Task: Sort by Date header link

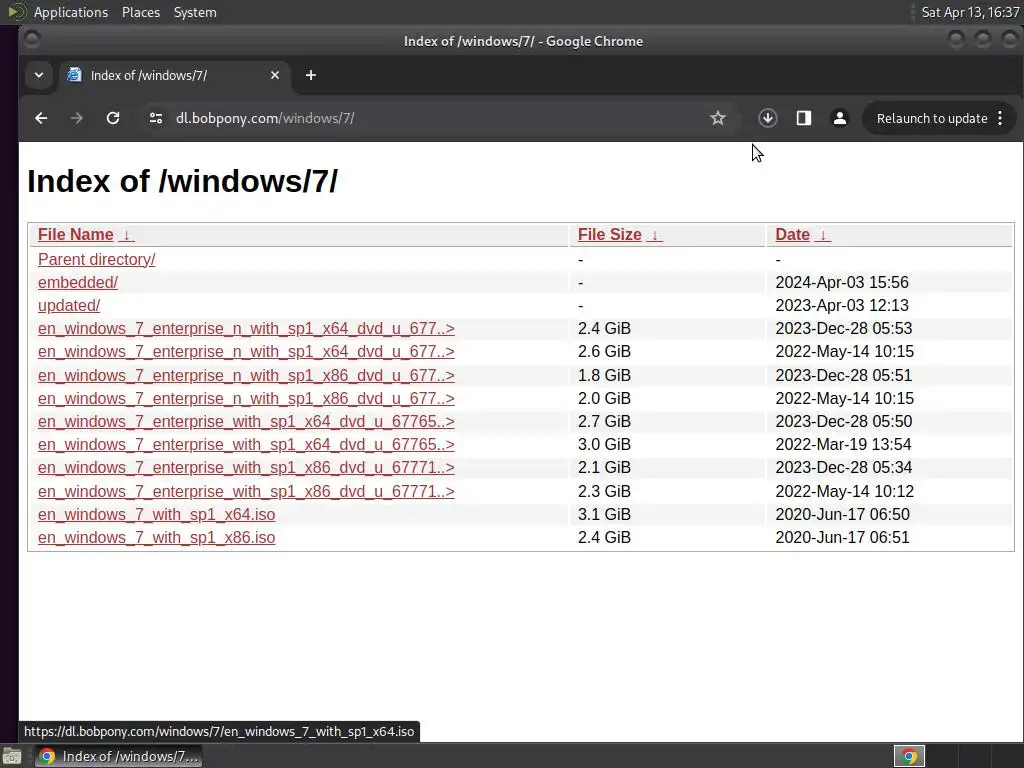Action: pos(792,234)
